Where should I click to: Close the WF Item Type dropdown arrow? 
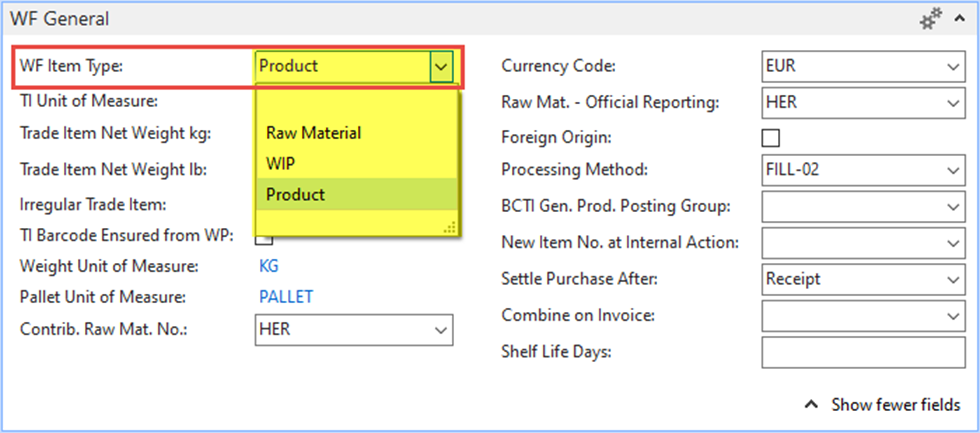click(441, 67)
